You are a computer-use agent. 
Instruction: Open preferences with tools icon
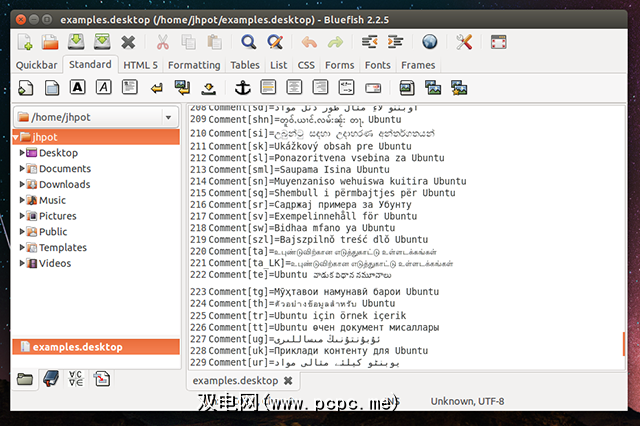coord(464,42)
